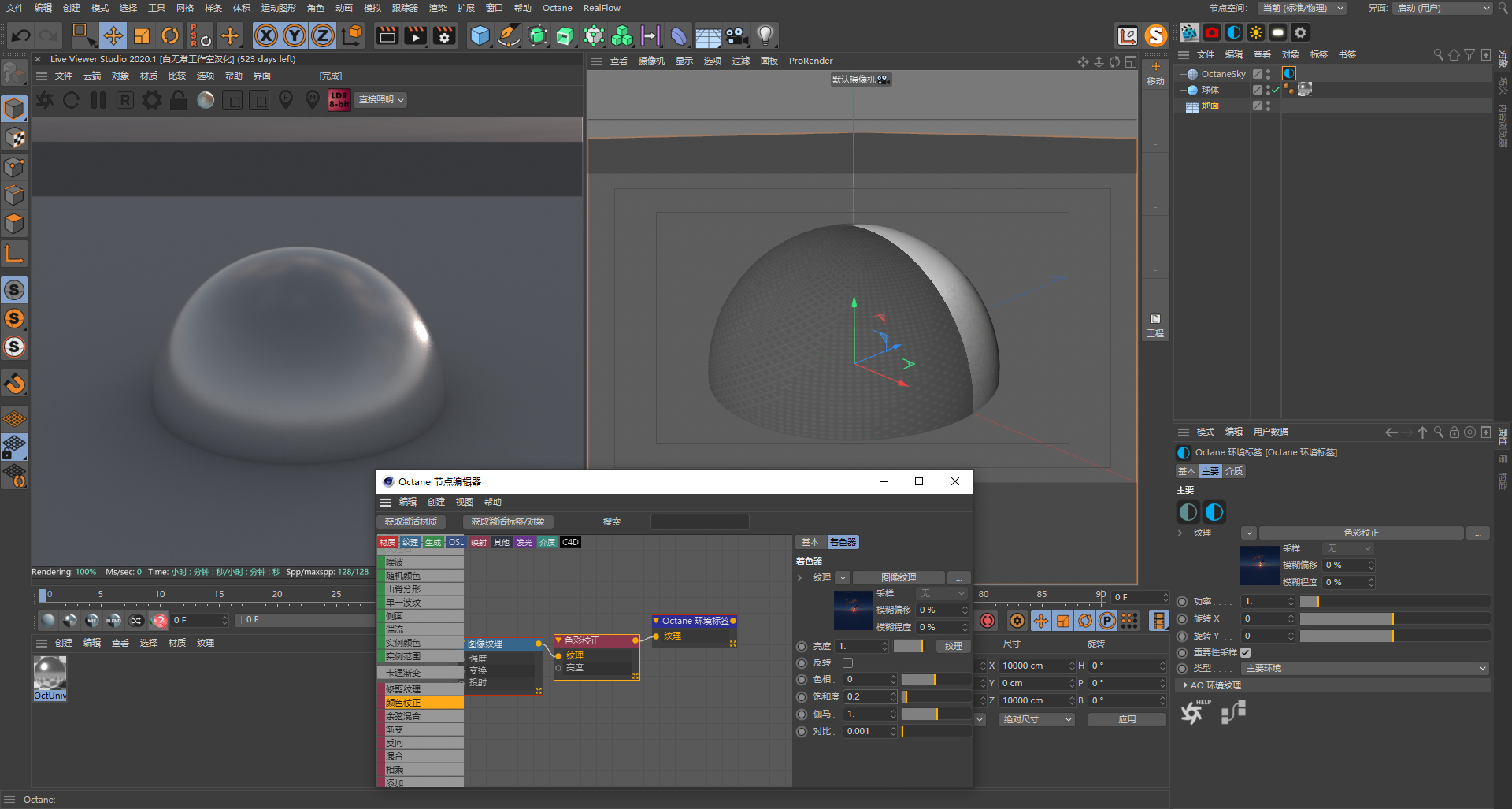Click the 色彩校正 texture button in Attribute Manager

(1361, 533)
